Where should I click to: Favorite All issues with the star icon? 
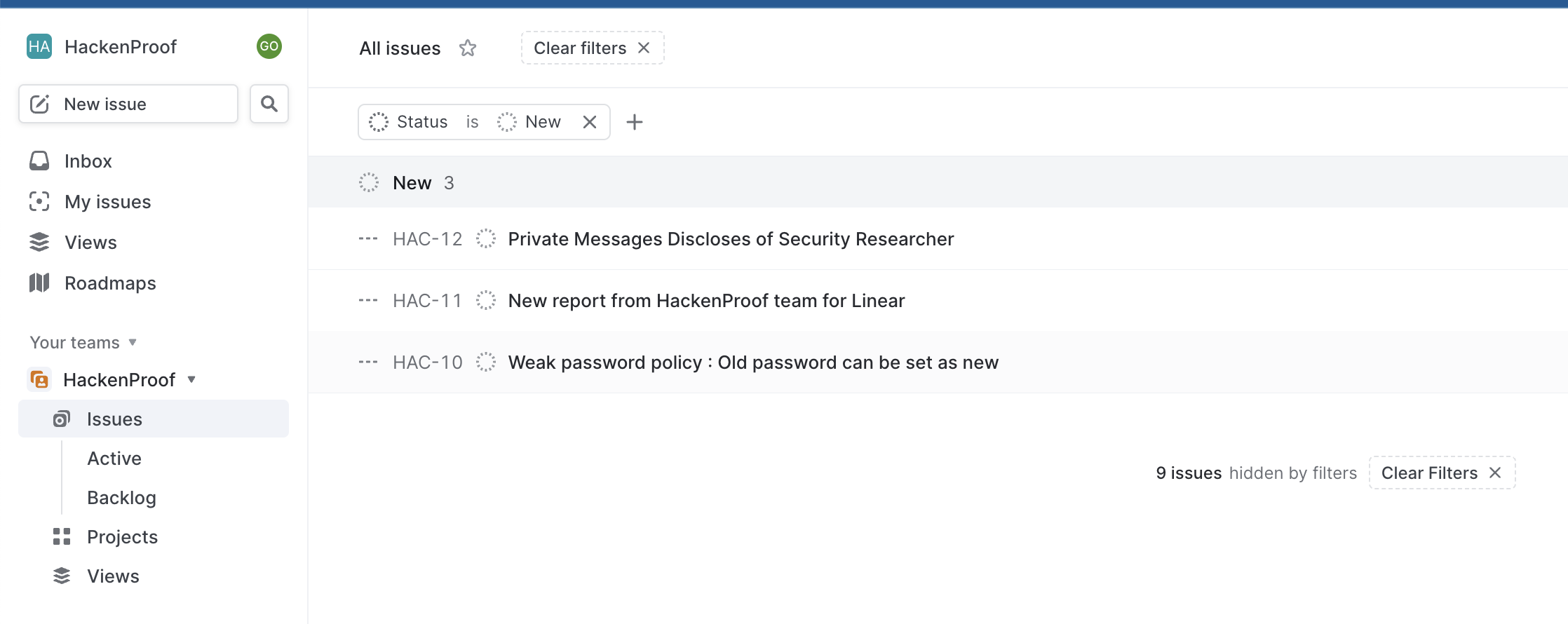point(468,48)
